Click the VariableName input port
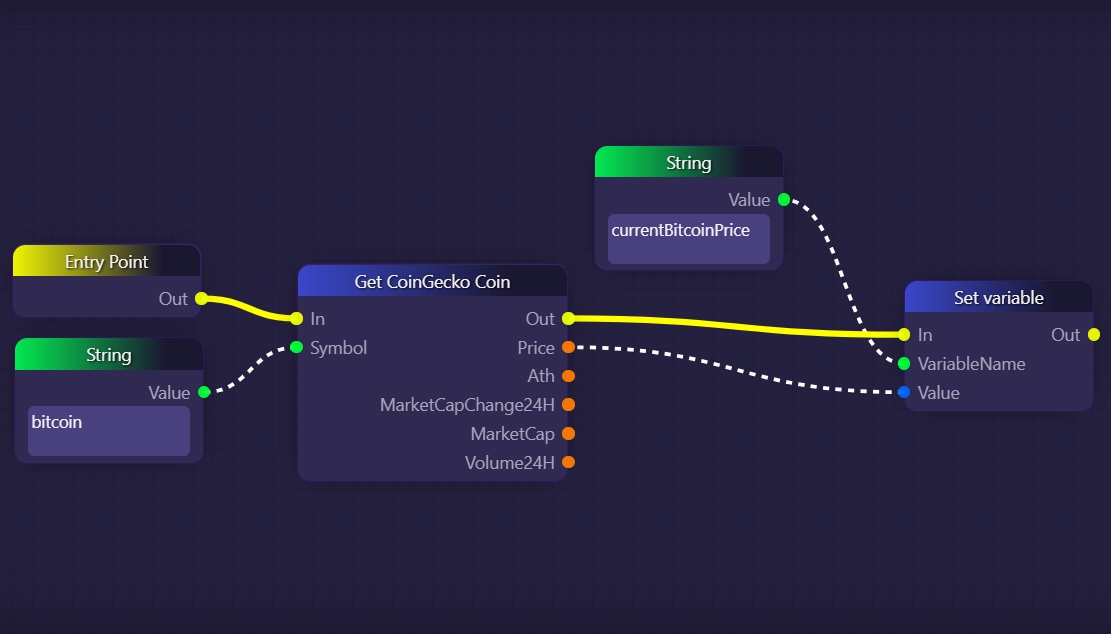 point(904,363)
